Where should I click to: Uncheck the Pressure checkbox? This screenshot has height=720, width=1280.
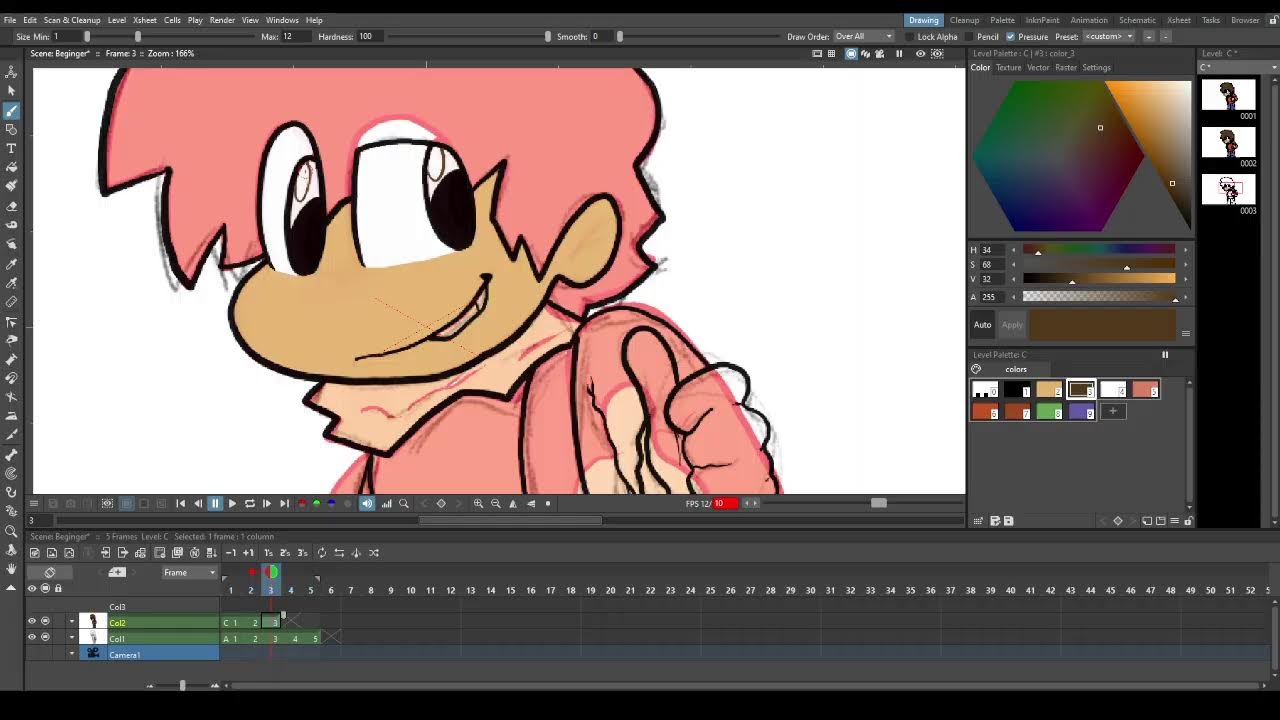[1010, 37]
